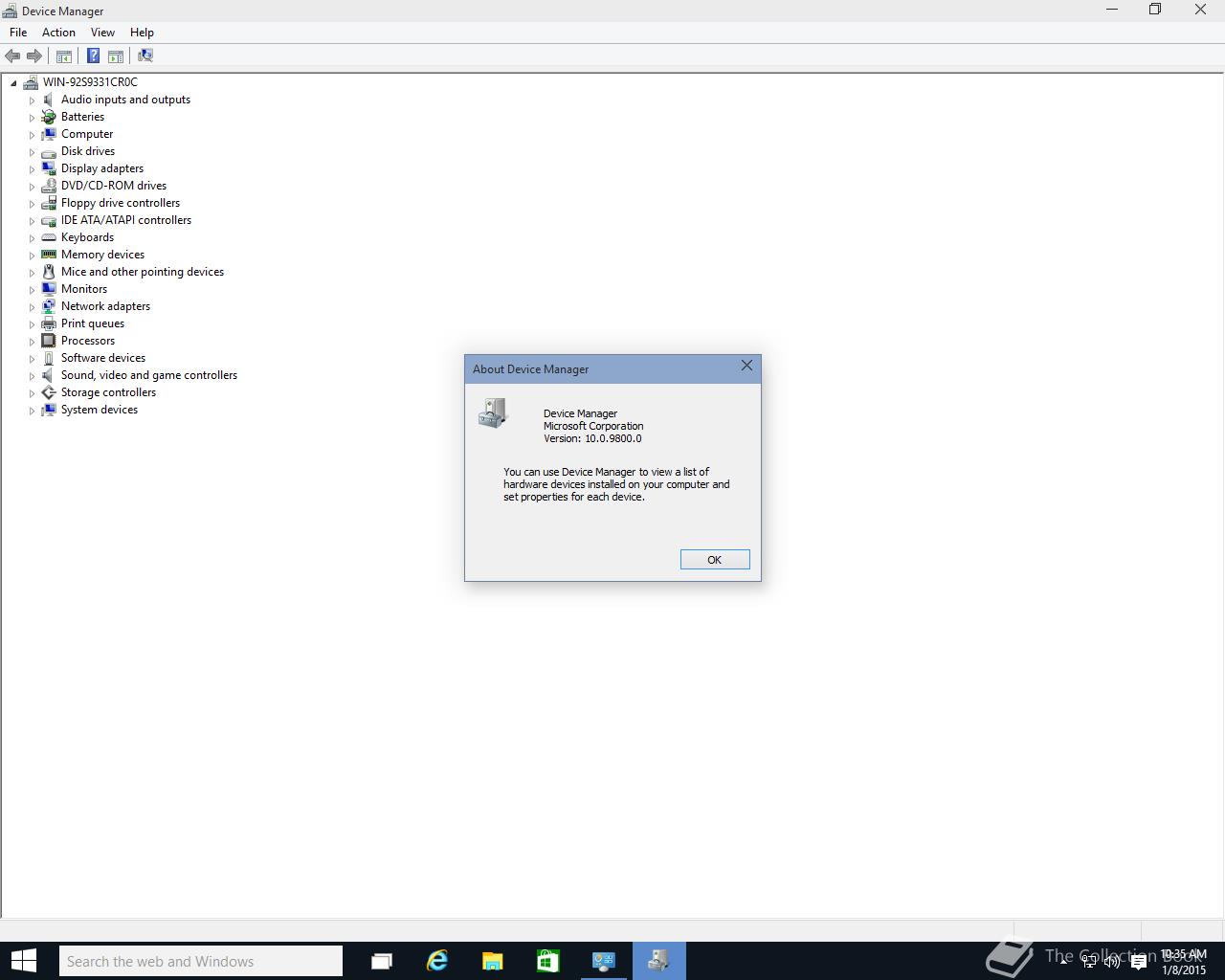Image resolution: width=1225 pixels, height=980 pixels.
Task: Open the View menu
Action: (x=102, y=32)
